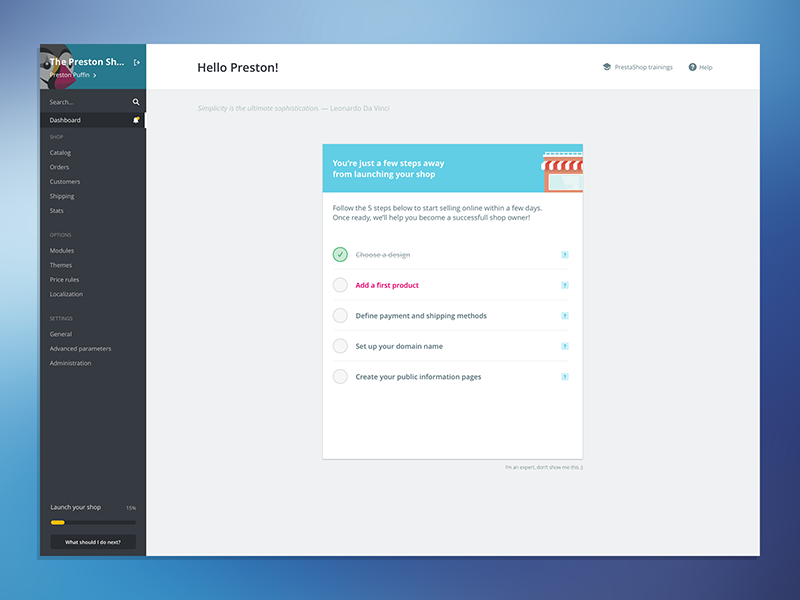Select the PrestaShop trainings graduation cap icon
This screenshot has width=800, height=600.
(x=606, y=67)
